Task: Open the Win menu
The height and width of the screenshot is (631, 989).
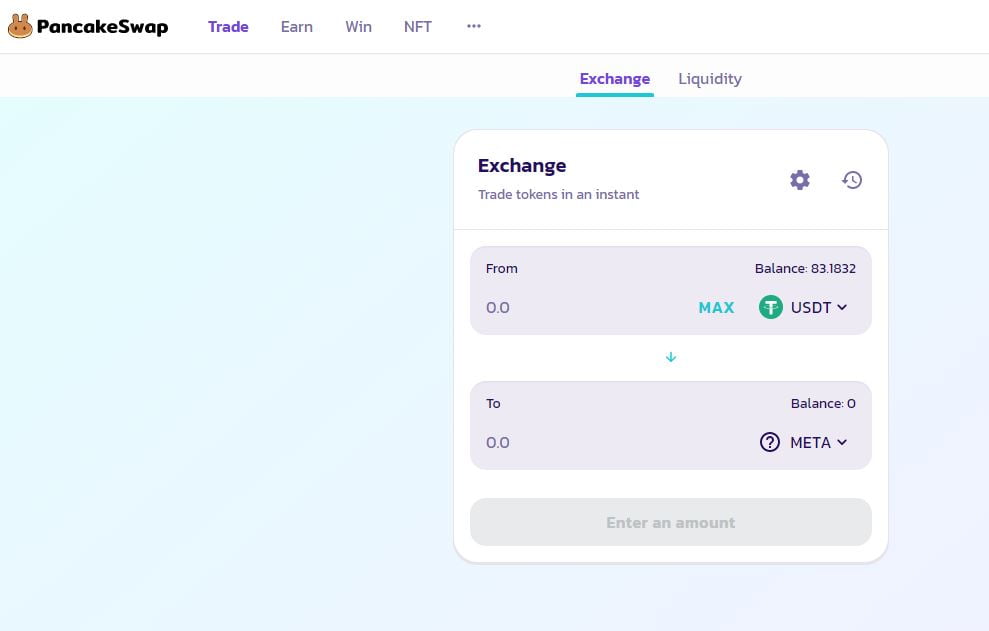Action: 358,27
